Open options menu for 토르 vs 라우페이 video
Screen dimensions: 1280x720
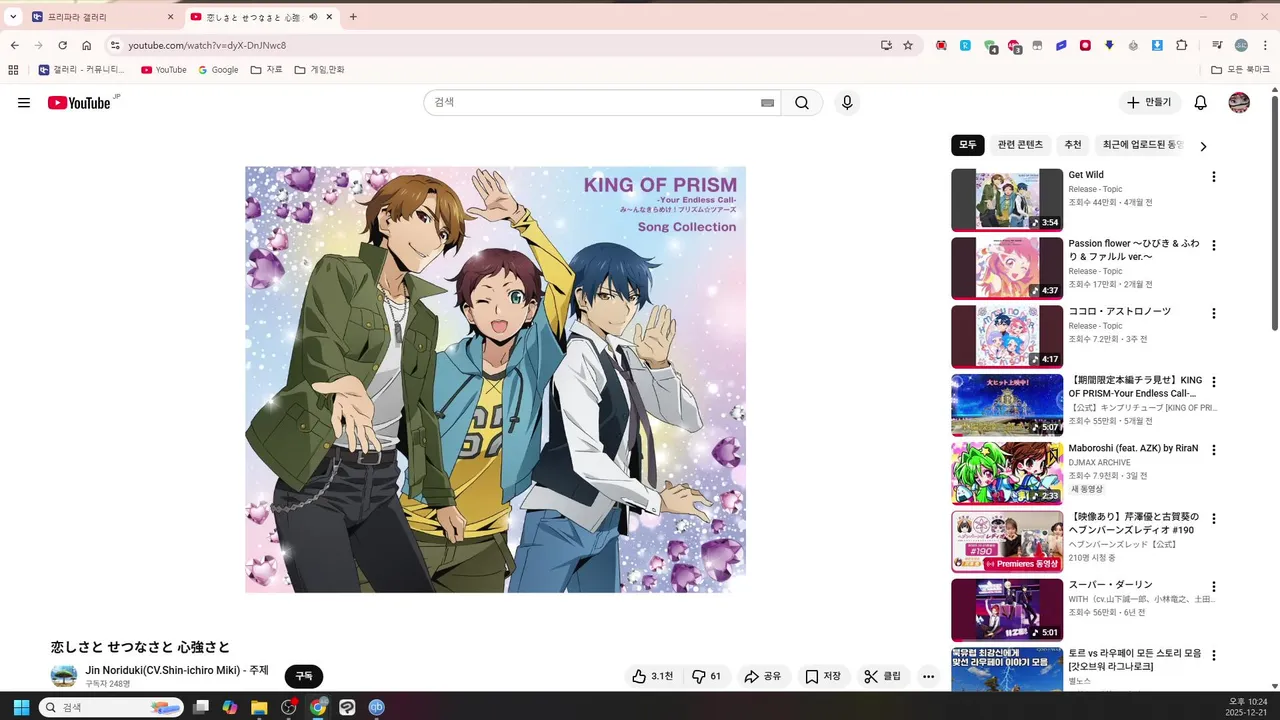[x=1214, y=655]
